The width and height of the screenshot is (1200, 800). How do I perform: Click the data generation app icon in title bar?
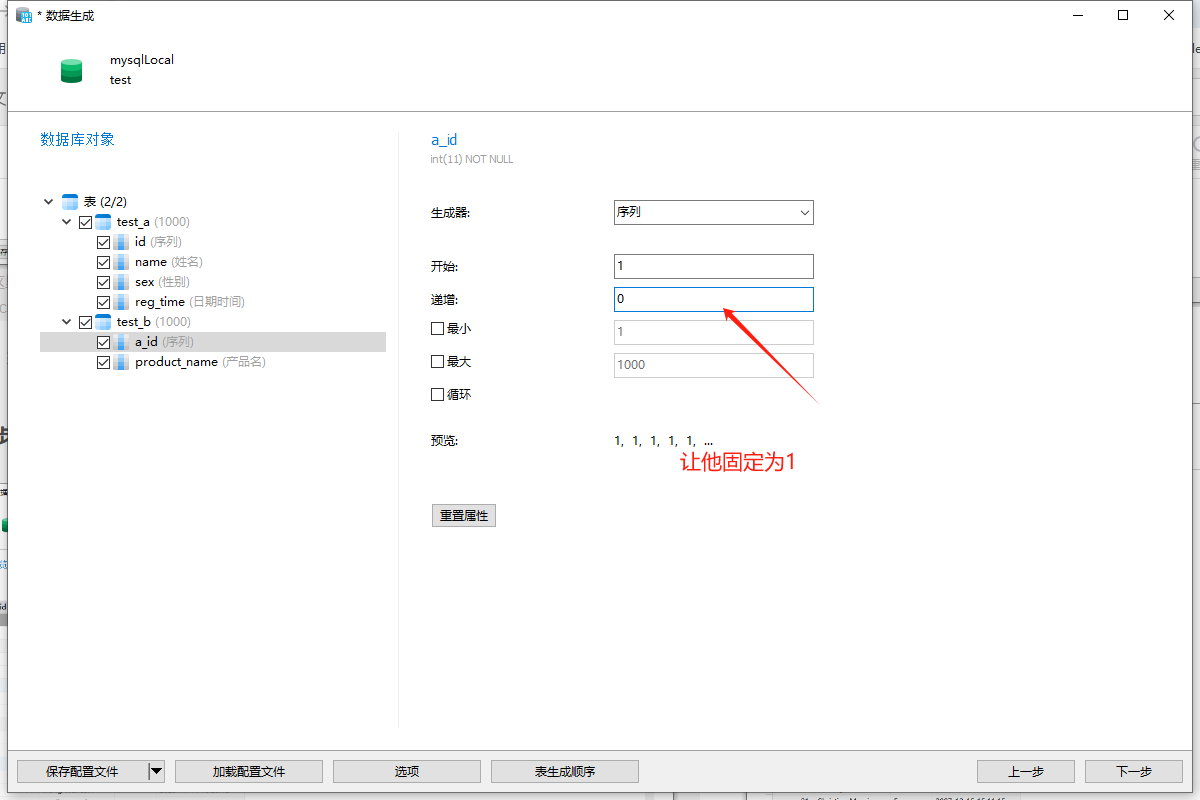[25, 16]
